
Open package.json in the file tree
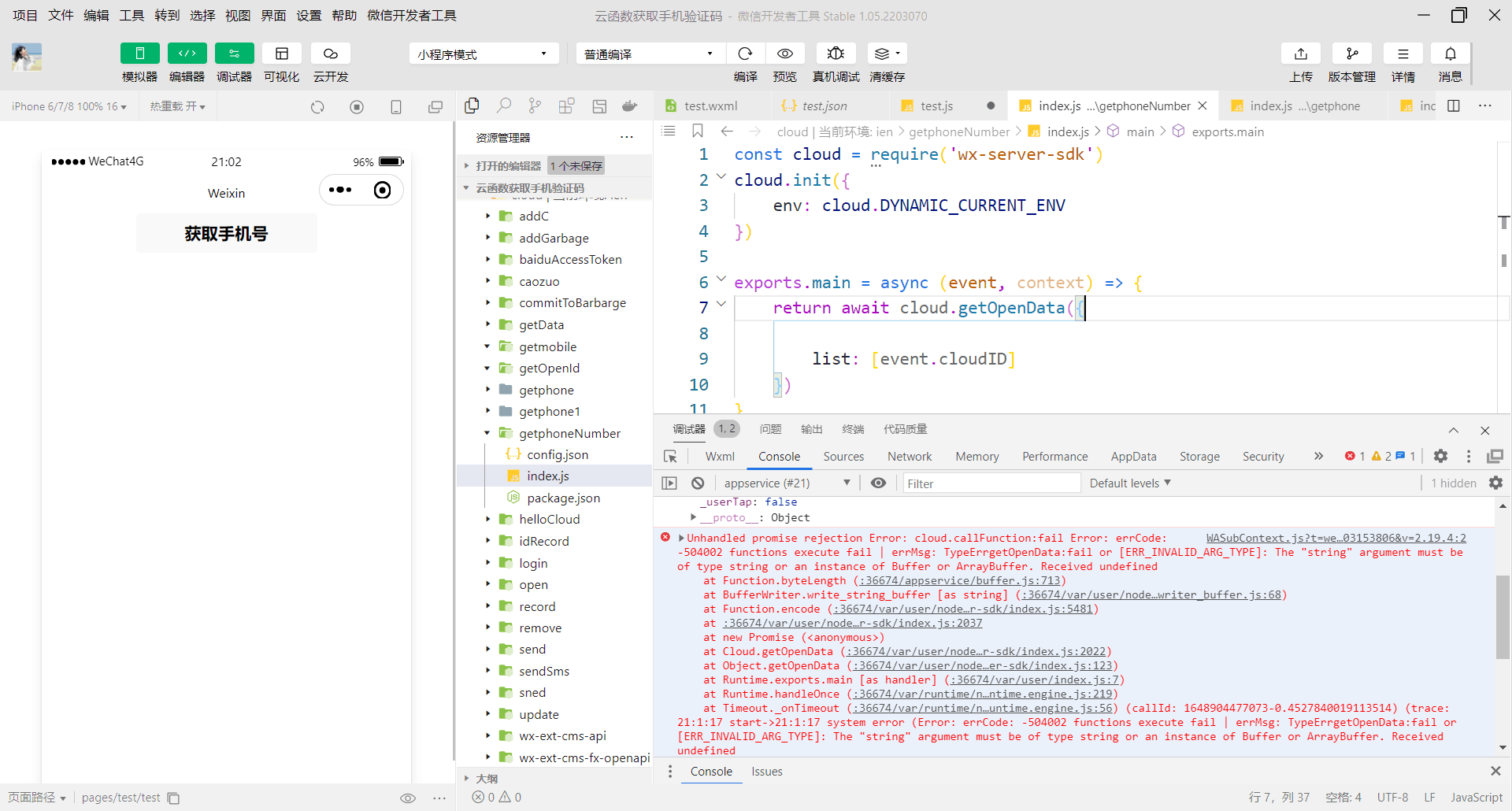[563, 498]
